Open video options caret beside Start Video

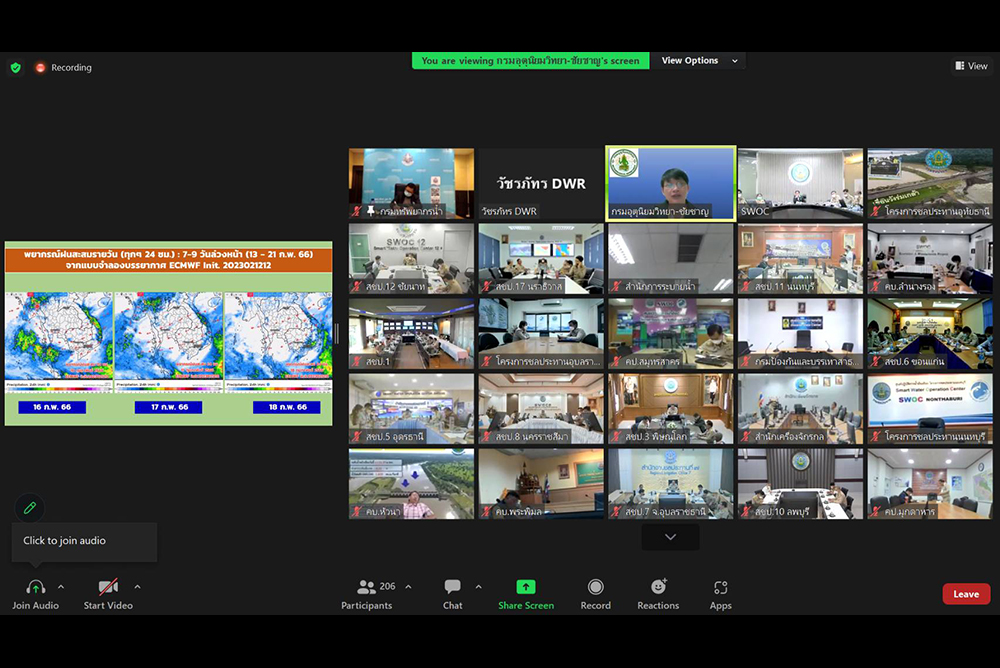coord(137,587)
